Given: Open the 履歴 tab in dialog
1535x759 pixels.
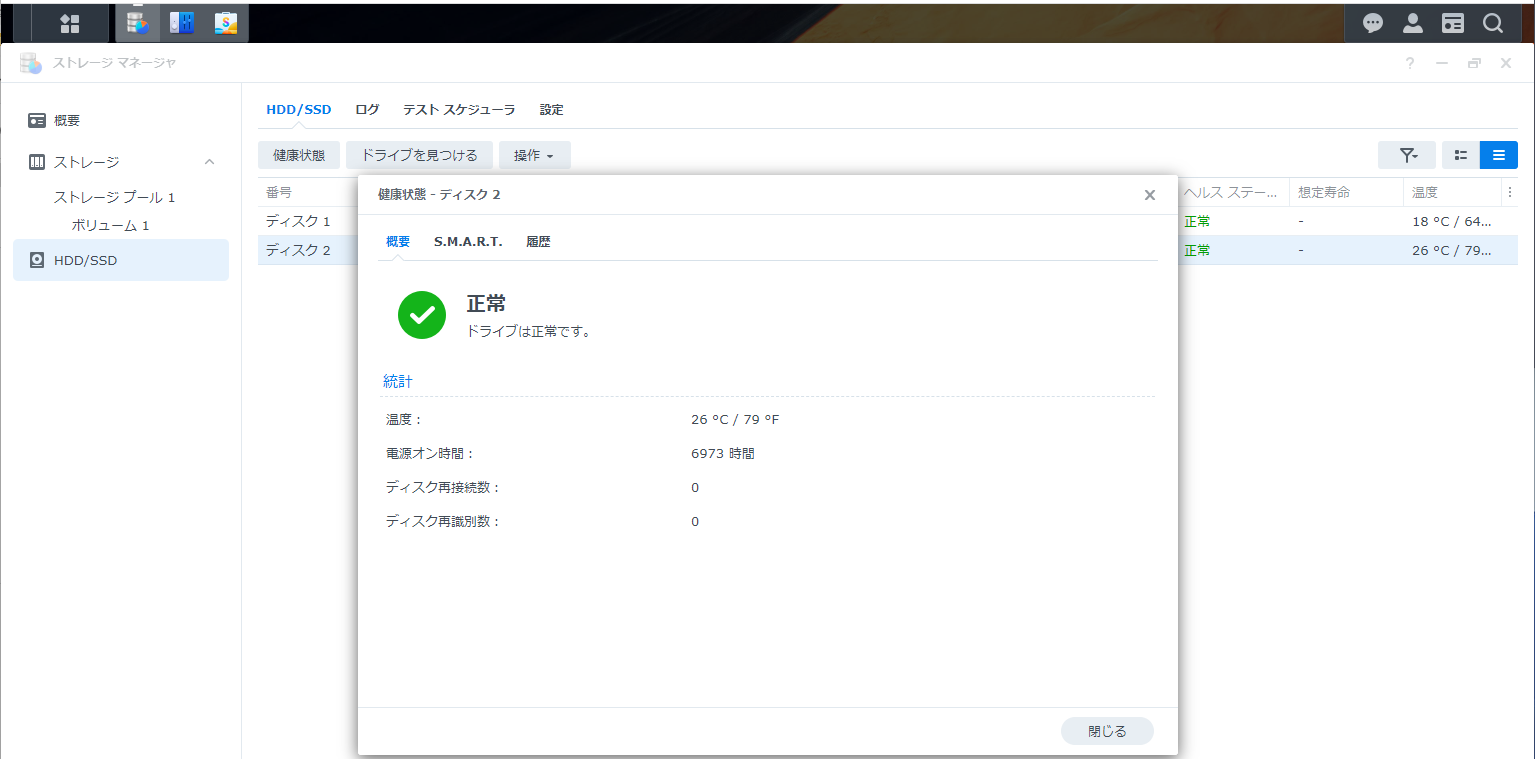Looking at the screenshot, I should [538, 242].
